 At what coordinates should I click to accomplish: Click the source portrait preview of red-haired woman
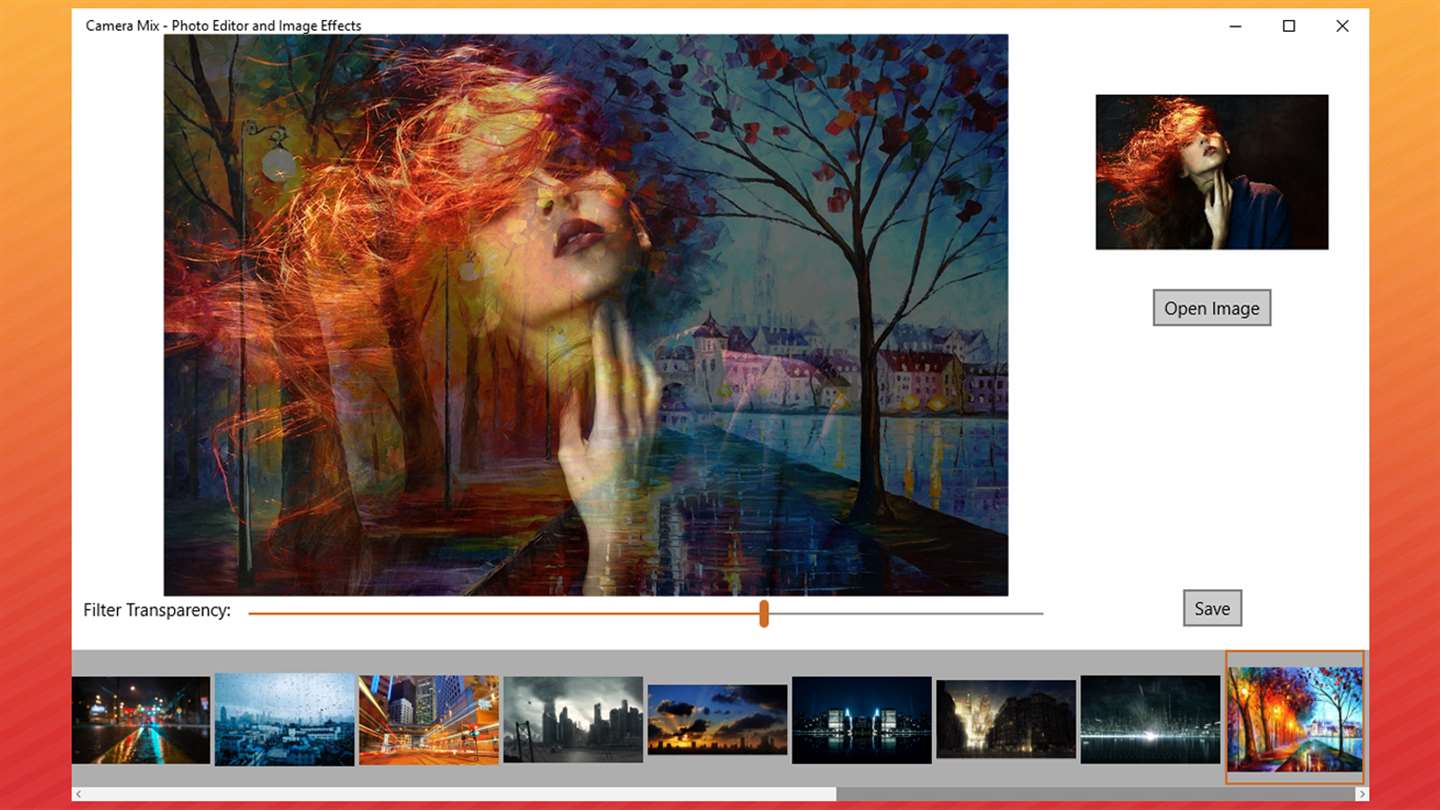point(1212,172)
